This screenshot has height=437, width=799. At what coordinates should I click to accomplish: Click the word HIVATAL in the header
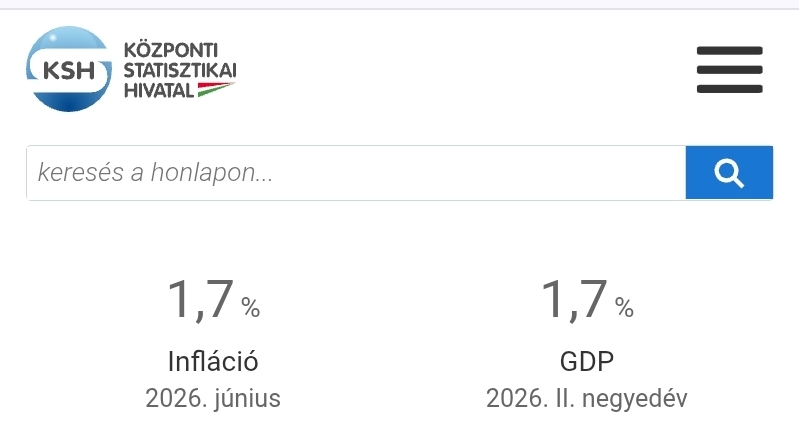coord(159,90)
